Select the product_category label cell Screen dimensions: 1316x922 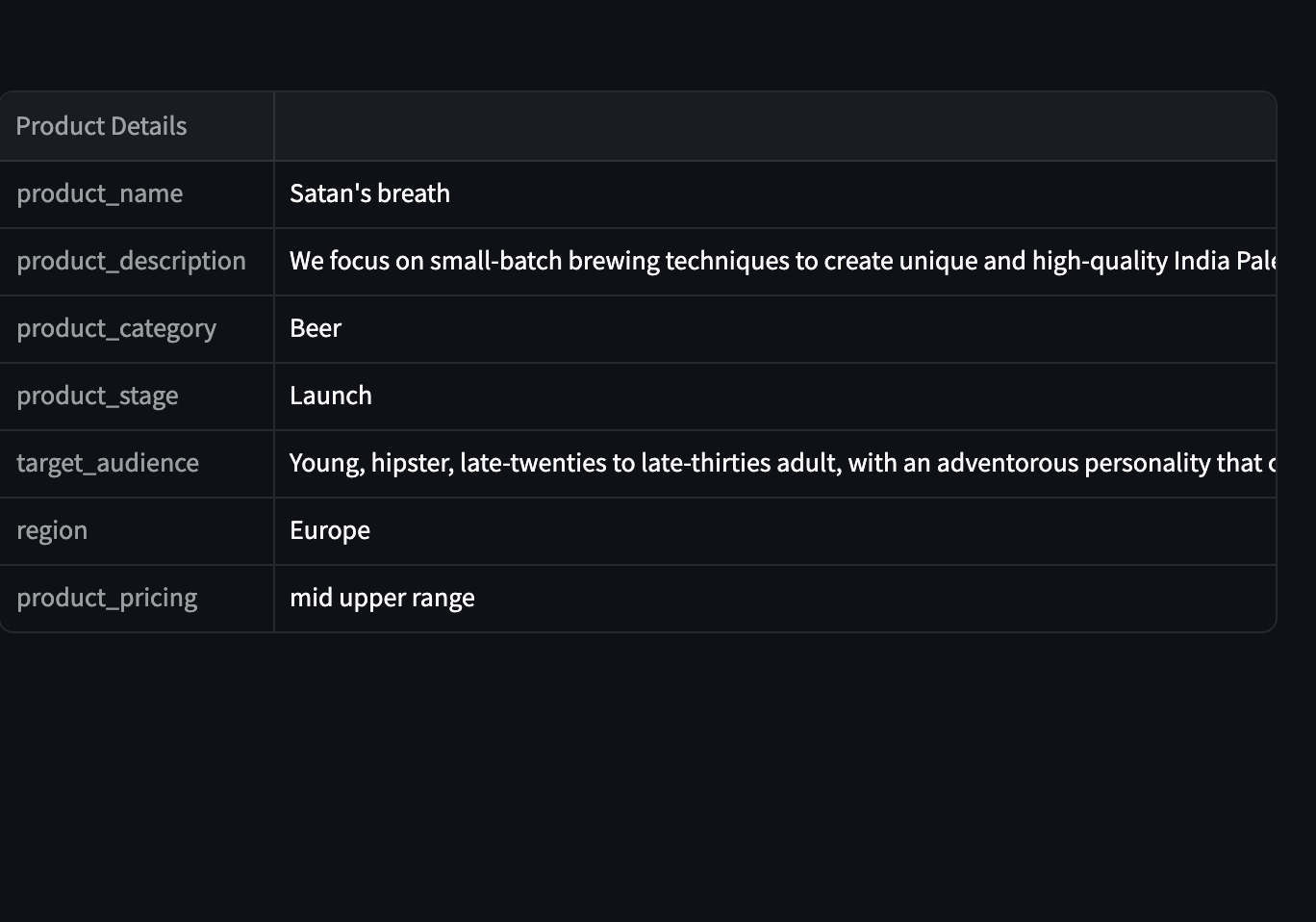137,329
